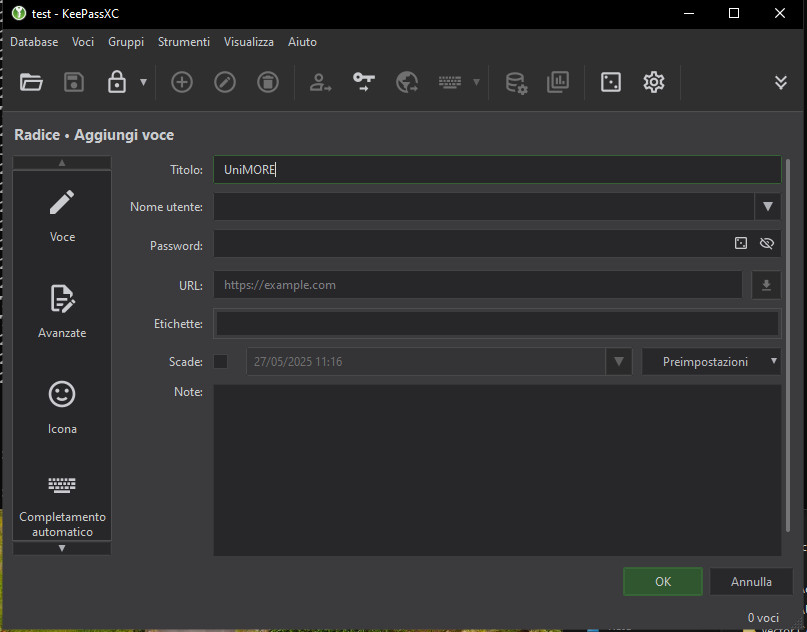The height and width of the screenshot is (632, 807).
Task: Expand the toolbar overflow chevron
Action: point(781,83)
